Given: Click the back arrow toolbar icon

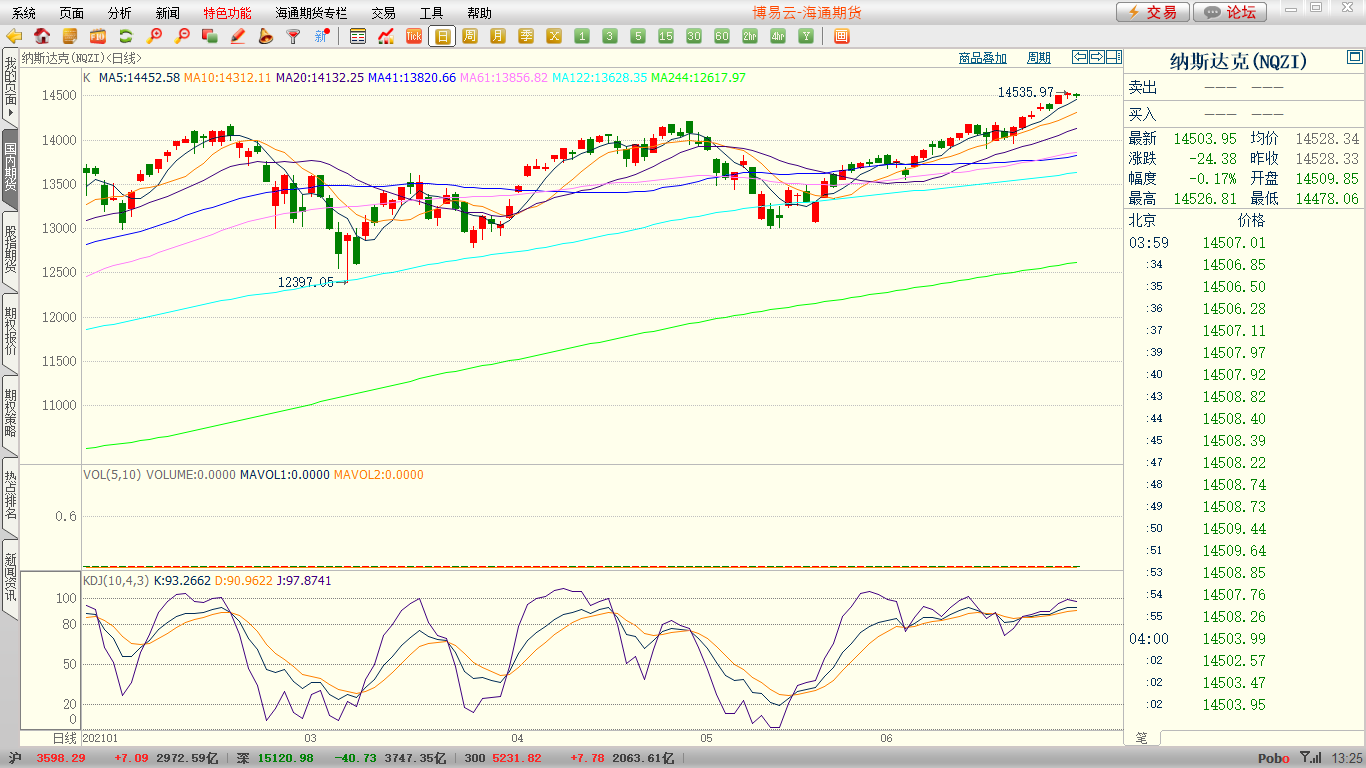Looking at the screenshot, I should 14,36.
